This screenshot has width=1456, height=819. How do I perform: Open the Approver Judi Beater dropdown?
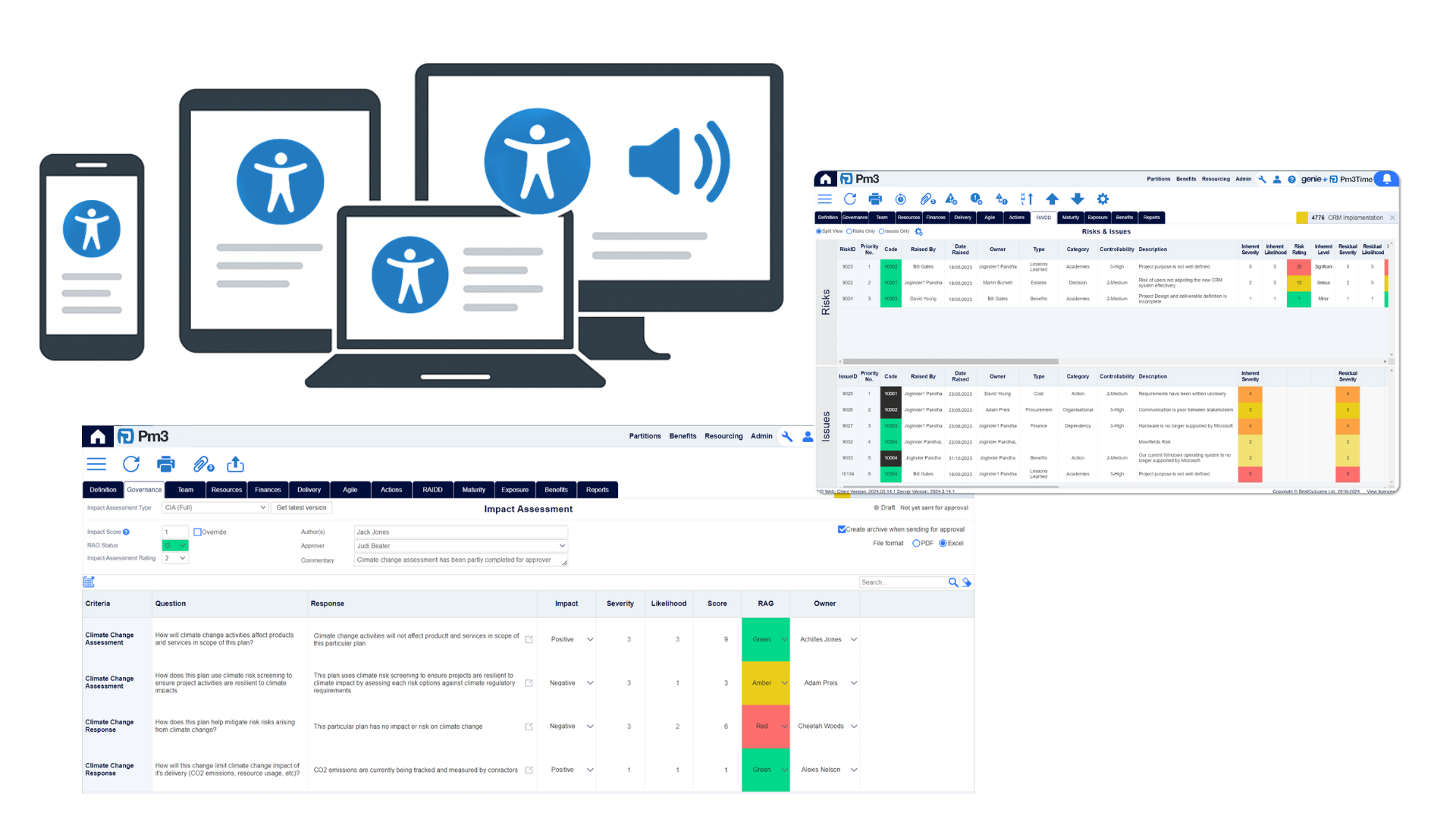[x=461, y=546]
